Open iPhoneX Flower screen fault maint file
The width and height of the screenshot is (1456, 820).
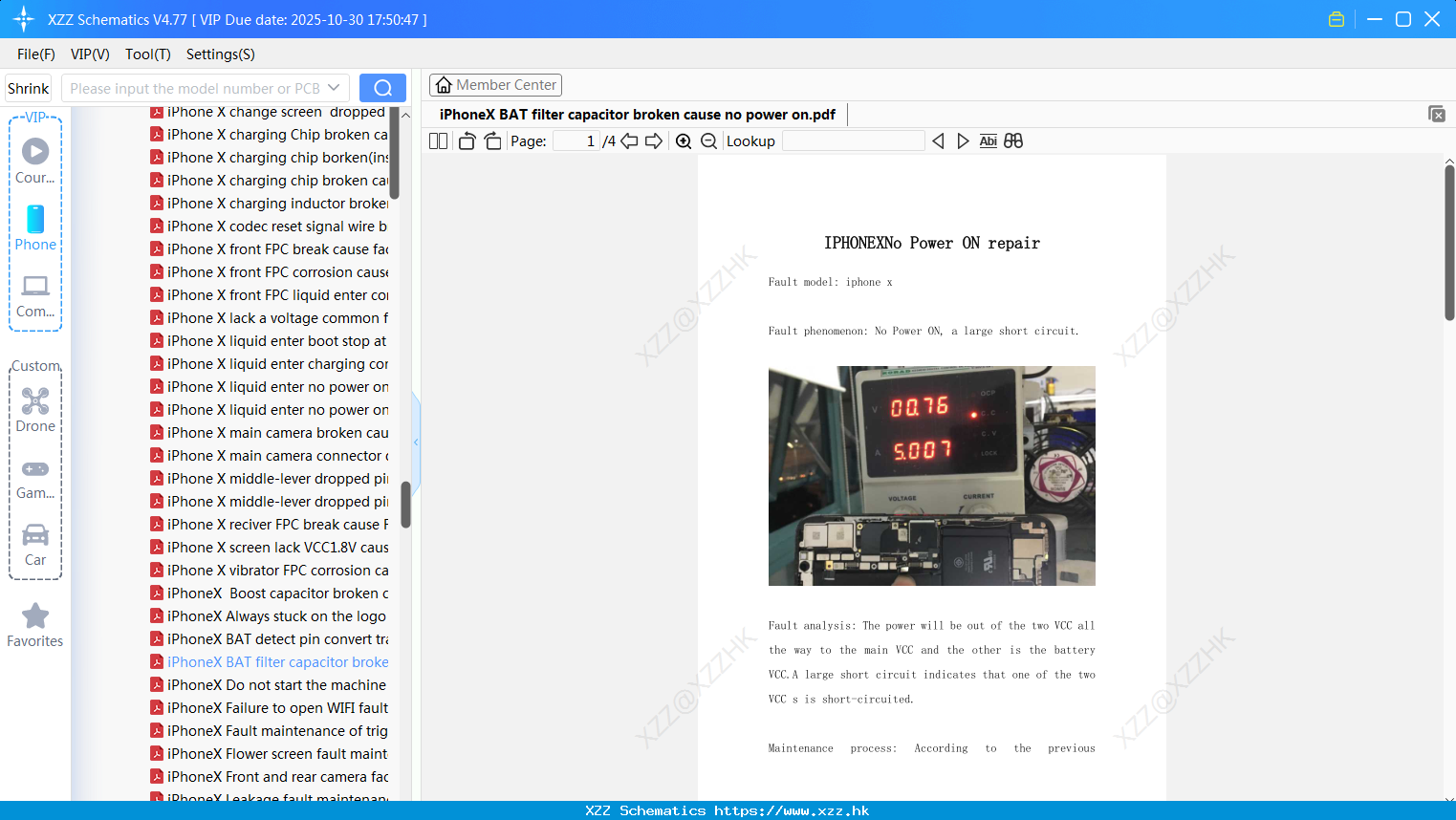pos(269,754)
